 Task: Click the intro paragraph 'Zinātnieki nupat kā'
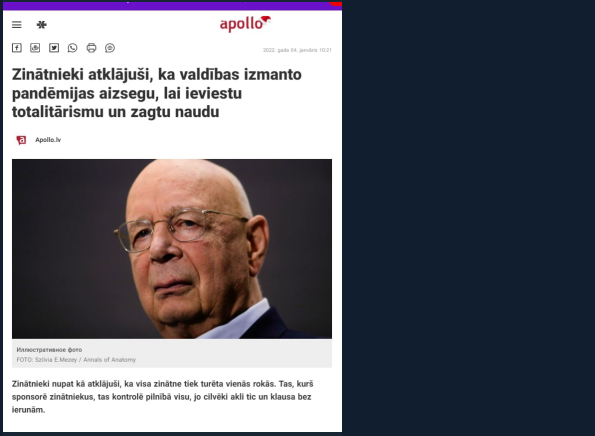point(162,397)
